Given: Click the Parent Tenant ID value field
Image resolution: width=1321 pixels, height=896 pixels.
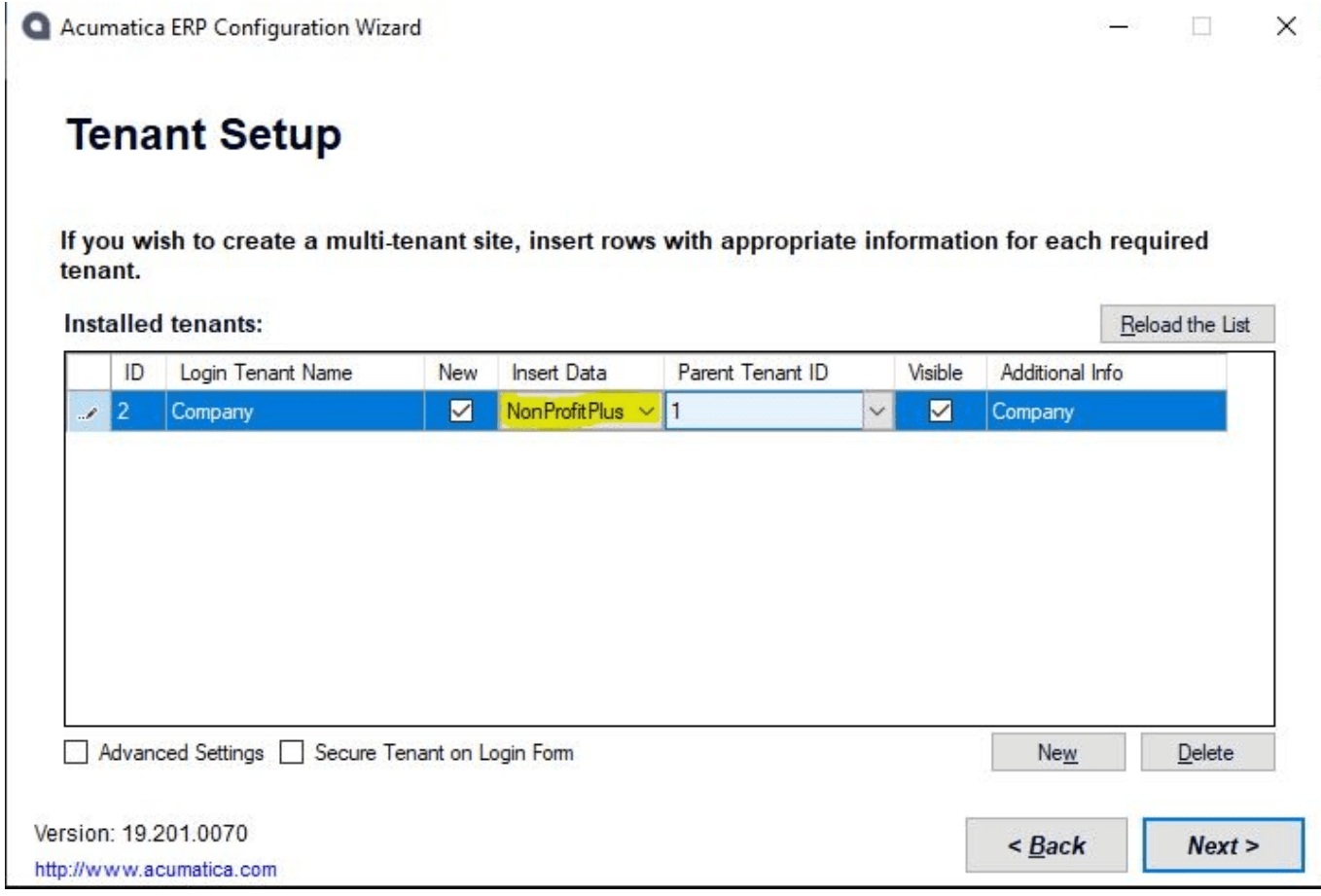Looking at the screenshot, I should (x=765, y=412).
